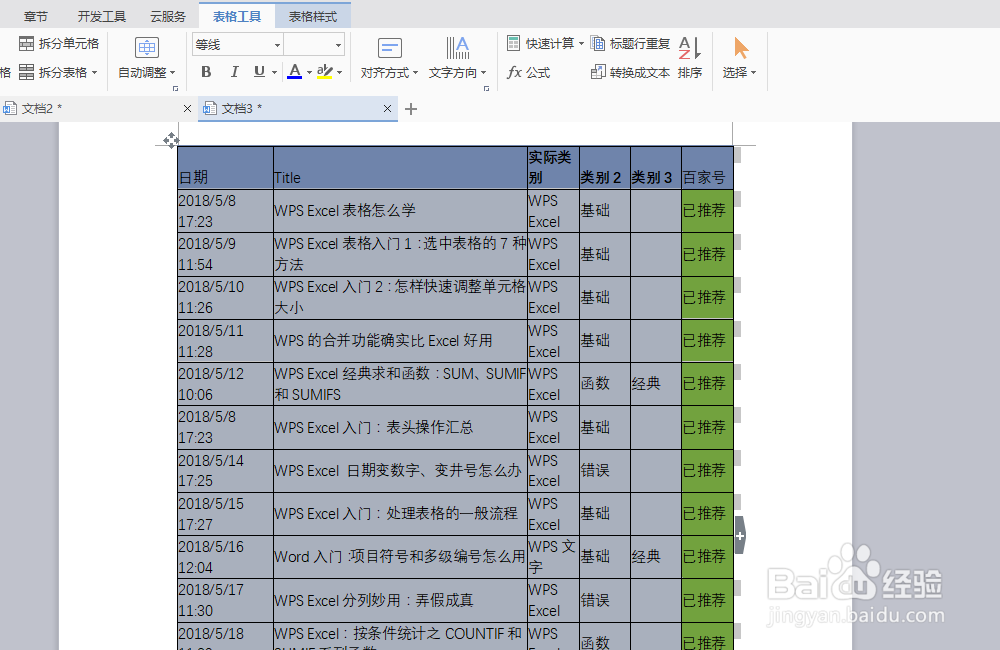The height and width of the screenshot is (650, 1000).
Task: Open font color dropdown arrow
Action: point(309,72)
